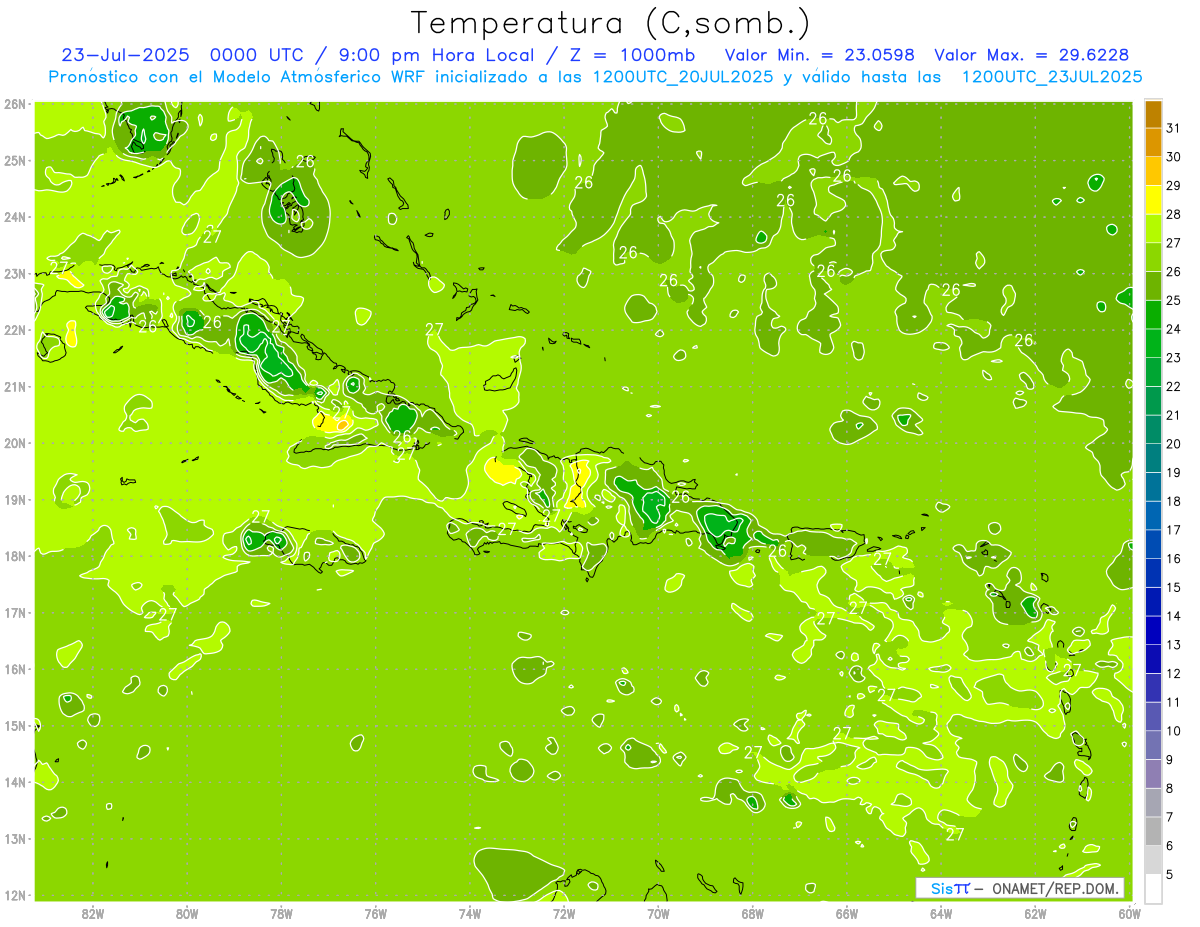Click the white swatch at the color scale bottom

tap(1153, 888)
